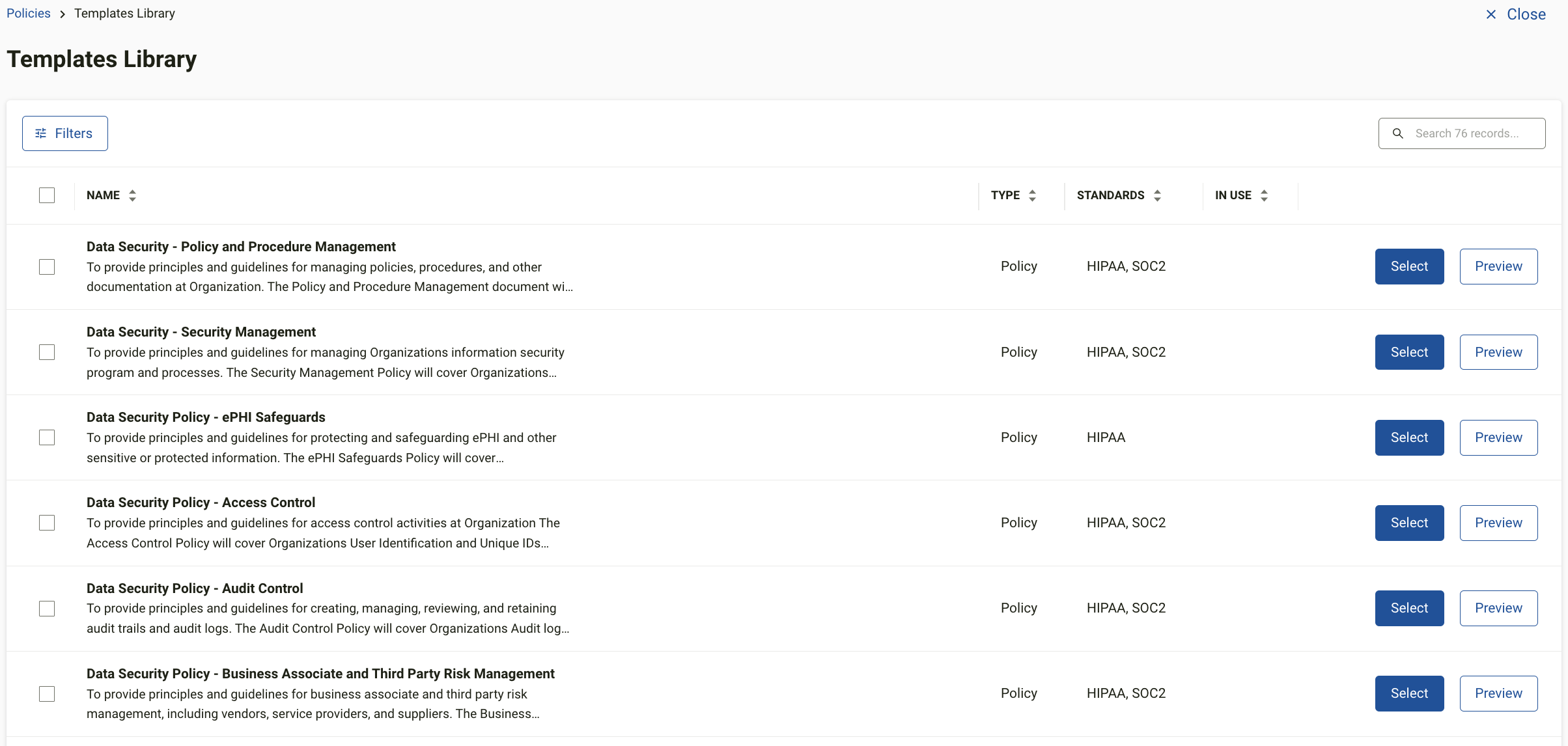
Task: Sort by Type column arrows
Action: point(1032,195)
